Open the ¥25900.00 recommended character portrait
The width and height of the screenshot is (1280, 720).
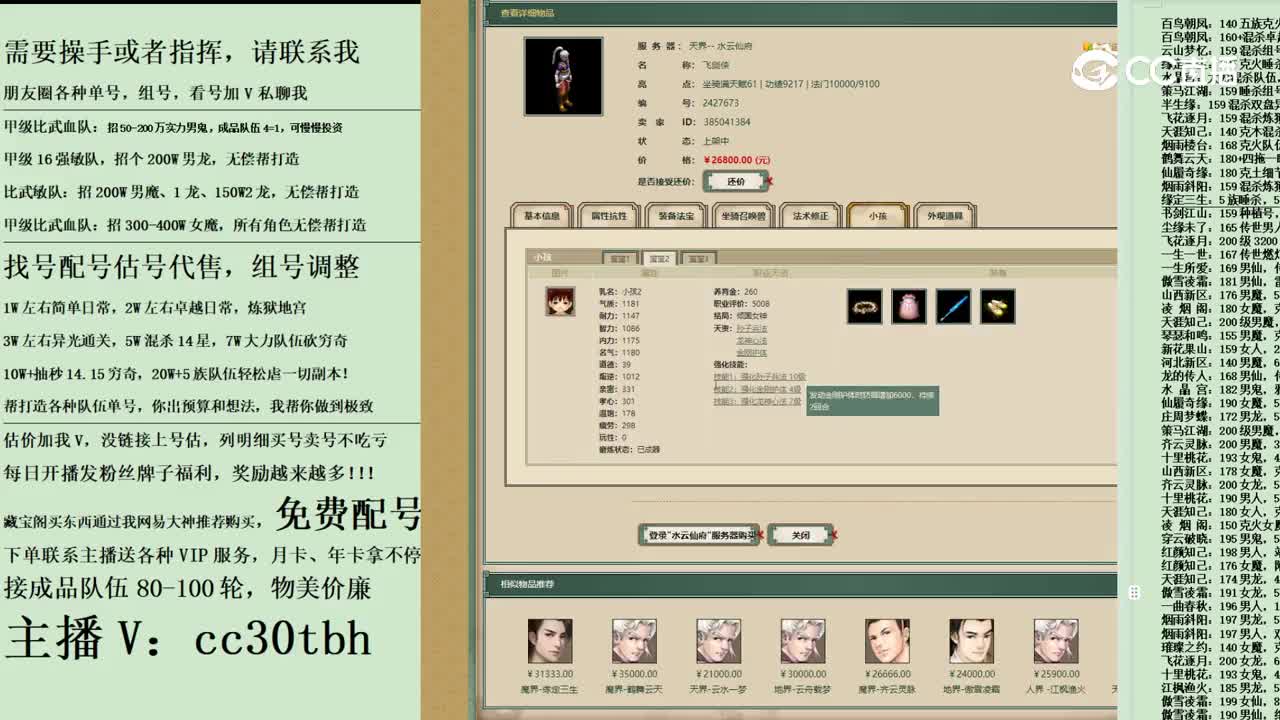pyautogui.click(x=1055, y=641)
